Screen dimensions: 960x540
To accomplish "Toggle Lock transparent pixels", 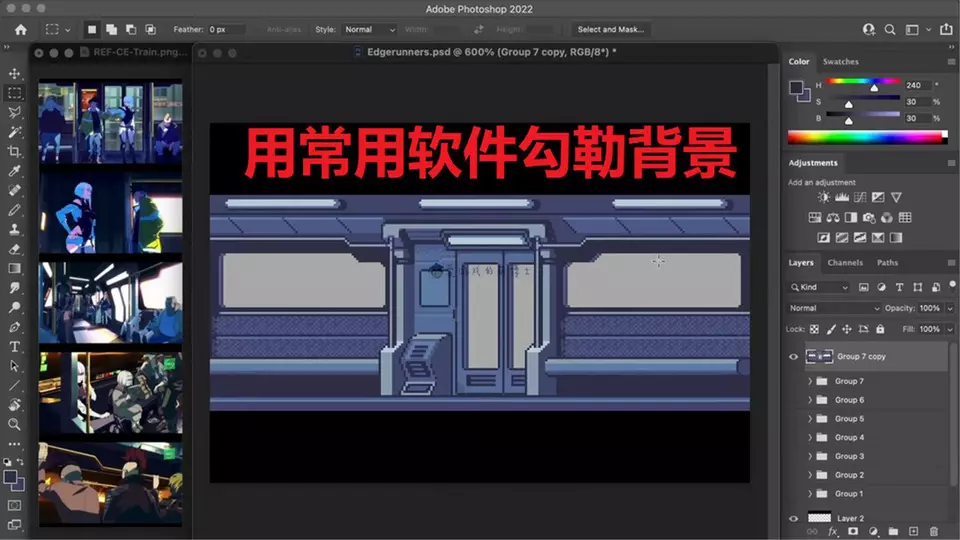I will click(814, 329).
